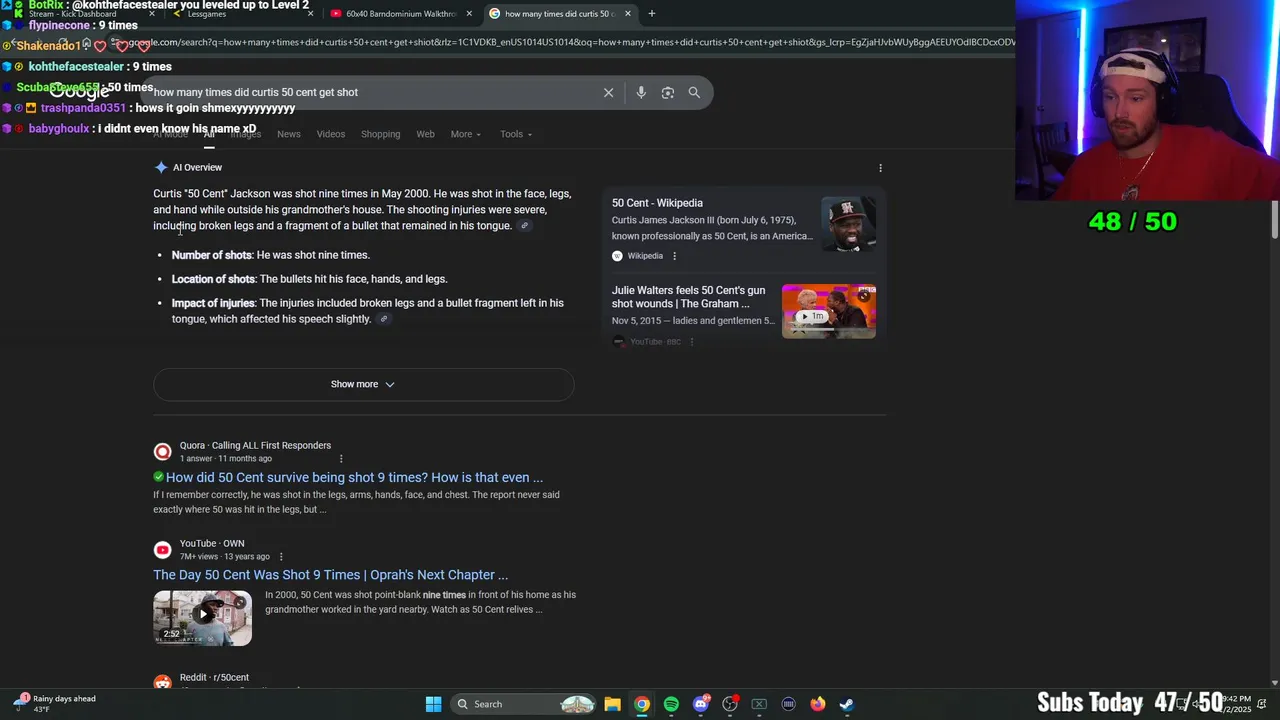Image resolution: width=1280 pixels, height=720 pixels.
Task: Open the three-dot menu on the YouTube OWN result
Action: (x=281, y=557)
